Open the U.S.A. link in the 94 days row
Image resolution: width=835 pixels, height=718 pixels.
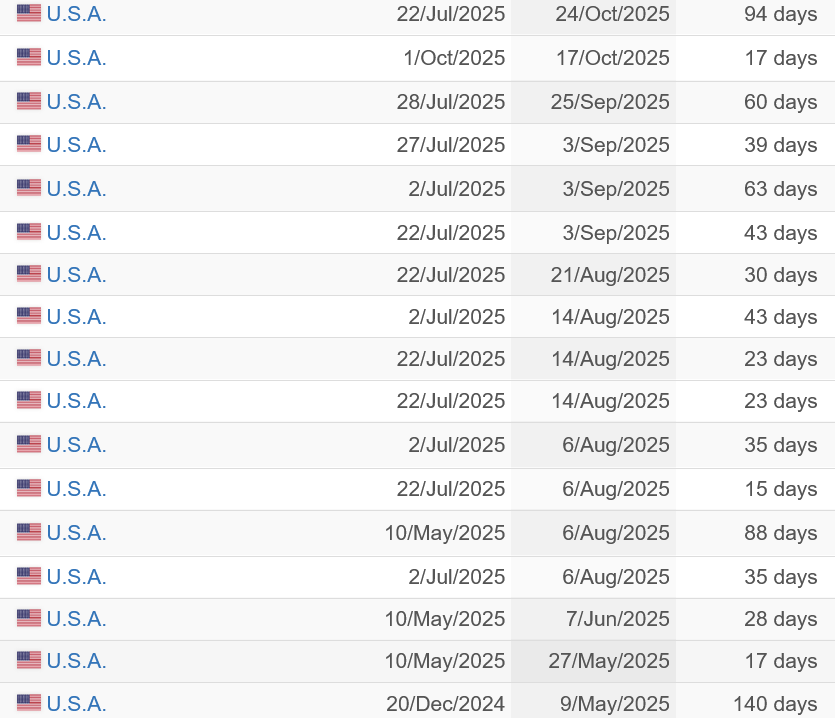[76, 14]
